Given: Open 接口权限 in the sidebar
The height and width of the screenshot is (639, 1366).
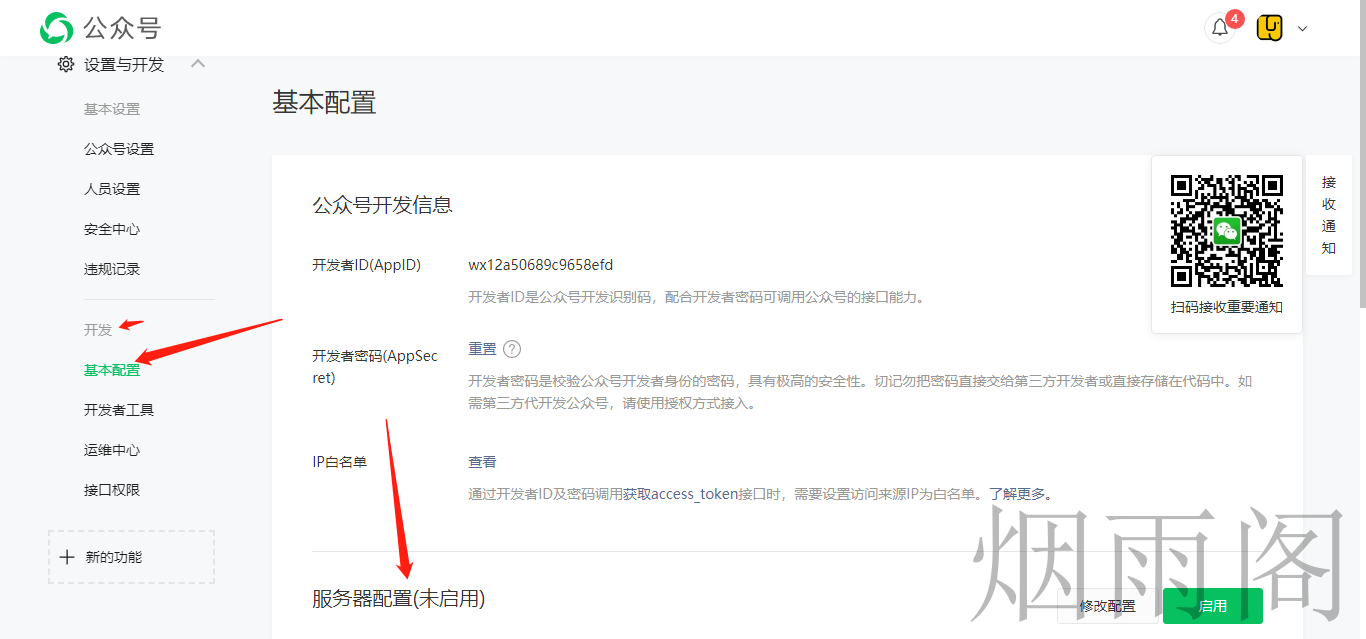Looking at the screenshot, I should pyautogui.click(x=112, y=490).
